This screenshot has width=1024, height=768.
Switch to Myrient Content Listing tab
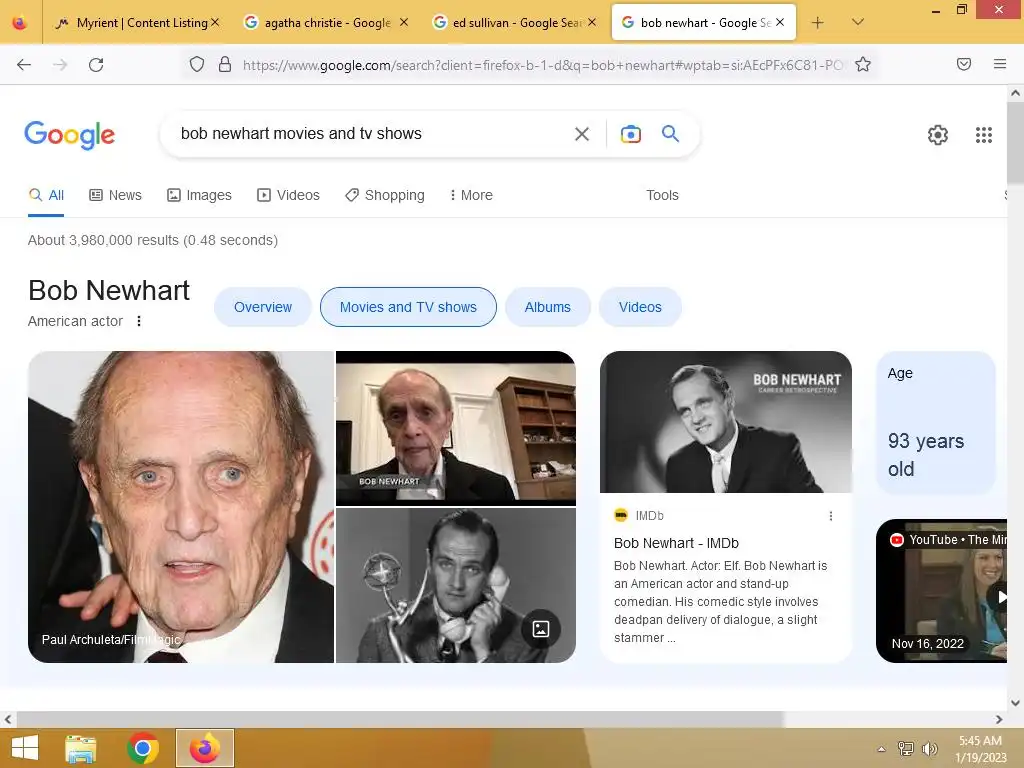[x=139, y=23]
